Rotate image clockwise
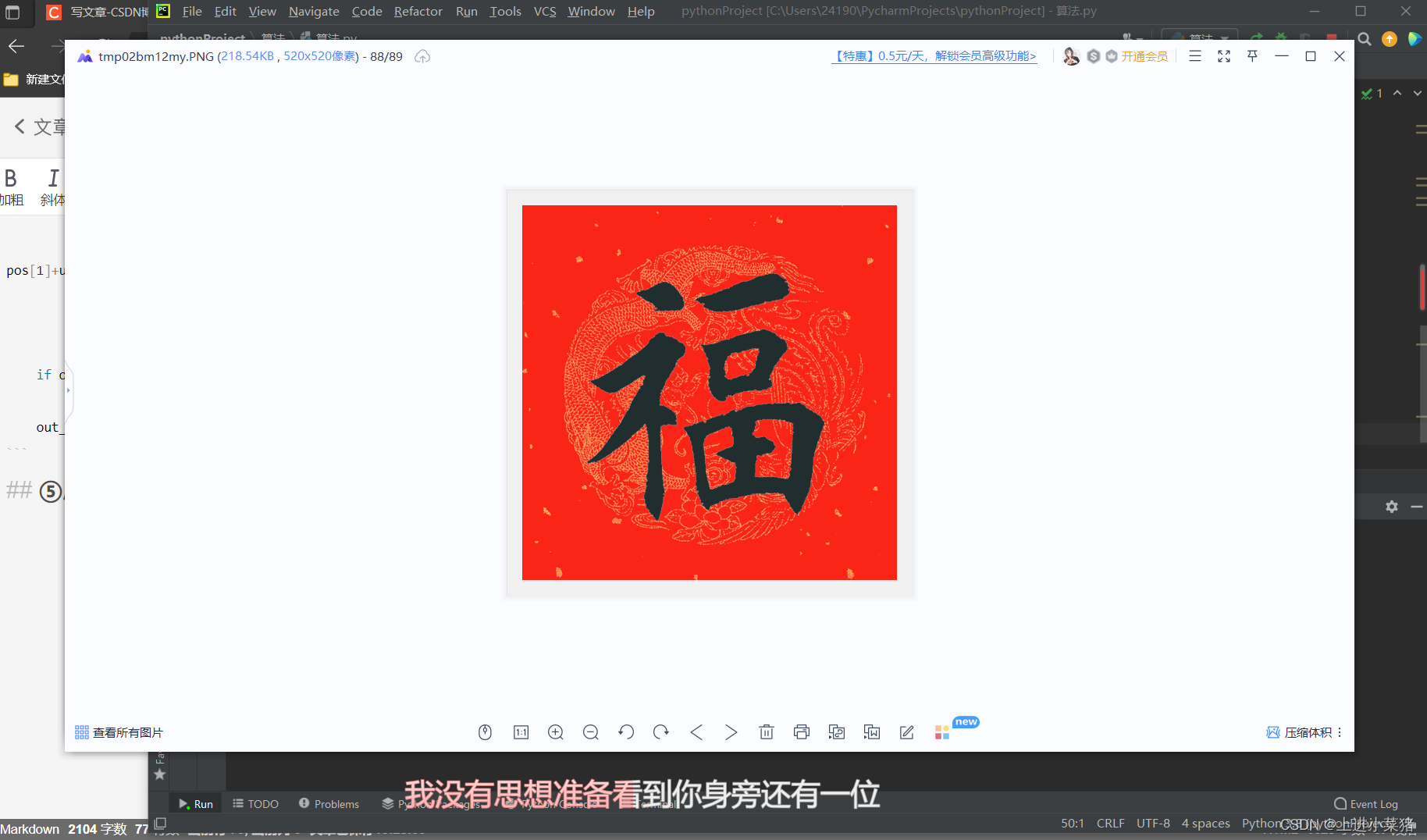 click(x=661, y=732)
